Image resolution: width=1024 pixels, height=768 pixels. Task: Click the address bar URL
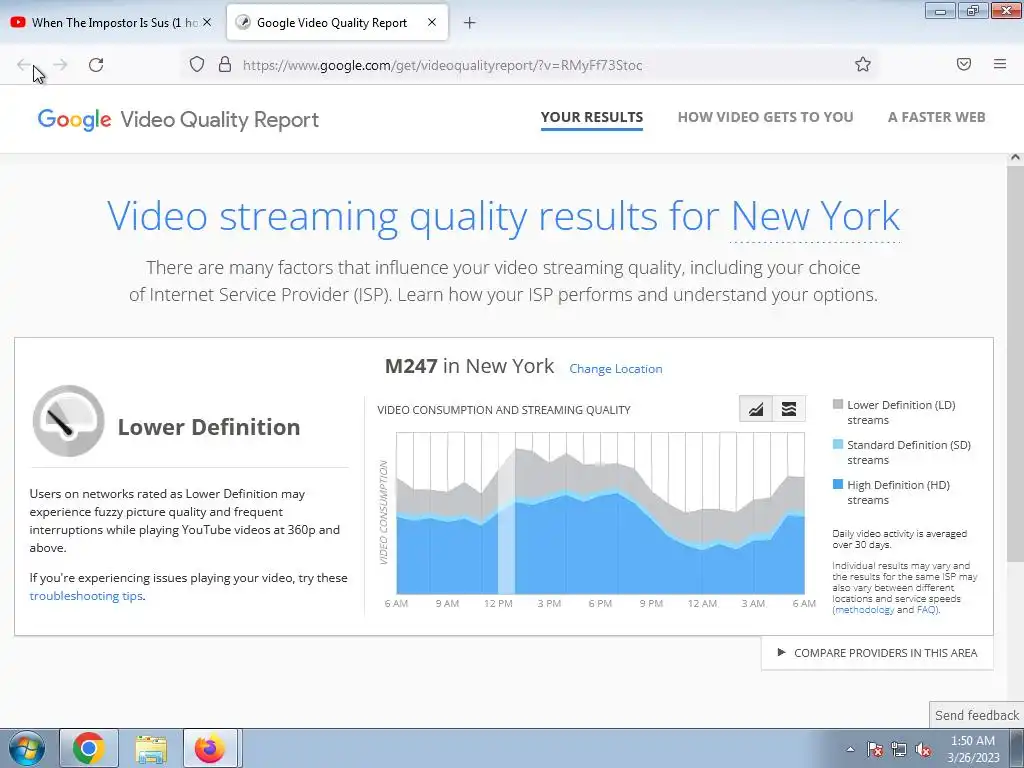coord(442,65)
